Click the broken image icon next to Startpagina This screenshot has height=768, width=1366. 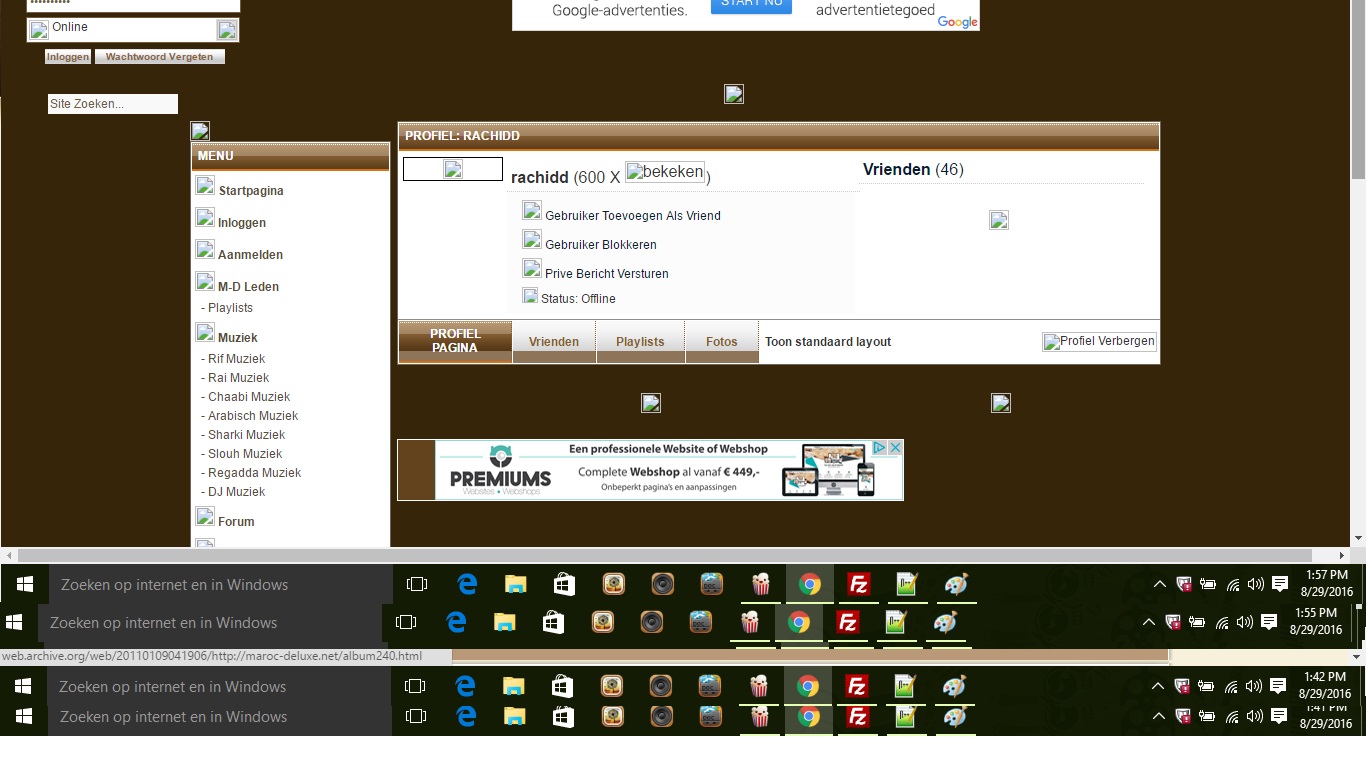coord(205,186)
